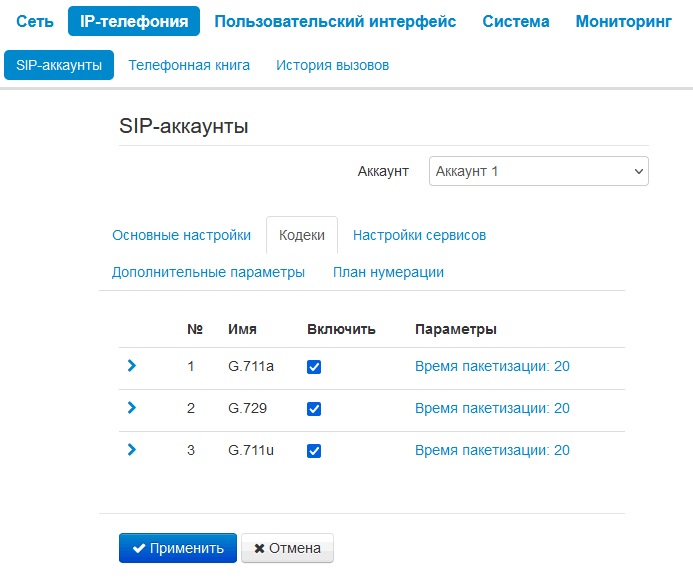This screenshot has height=579, width=693.
Task: Disable the G.711a codec checkbox
Action: pyautogui.click(x=314, y=367)
